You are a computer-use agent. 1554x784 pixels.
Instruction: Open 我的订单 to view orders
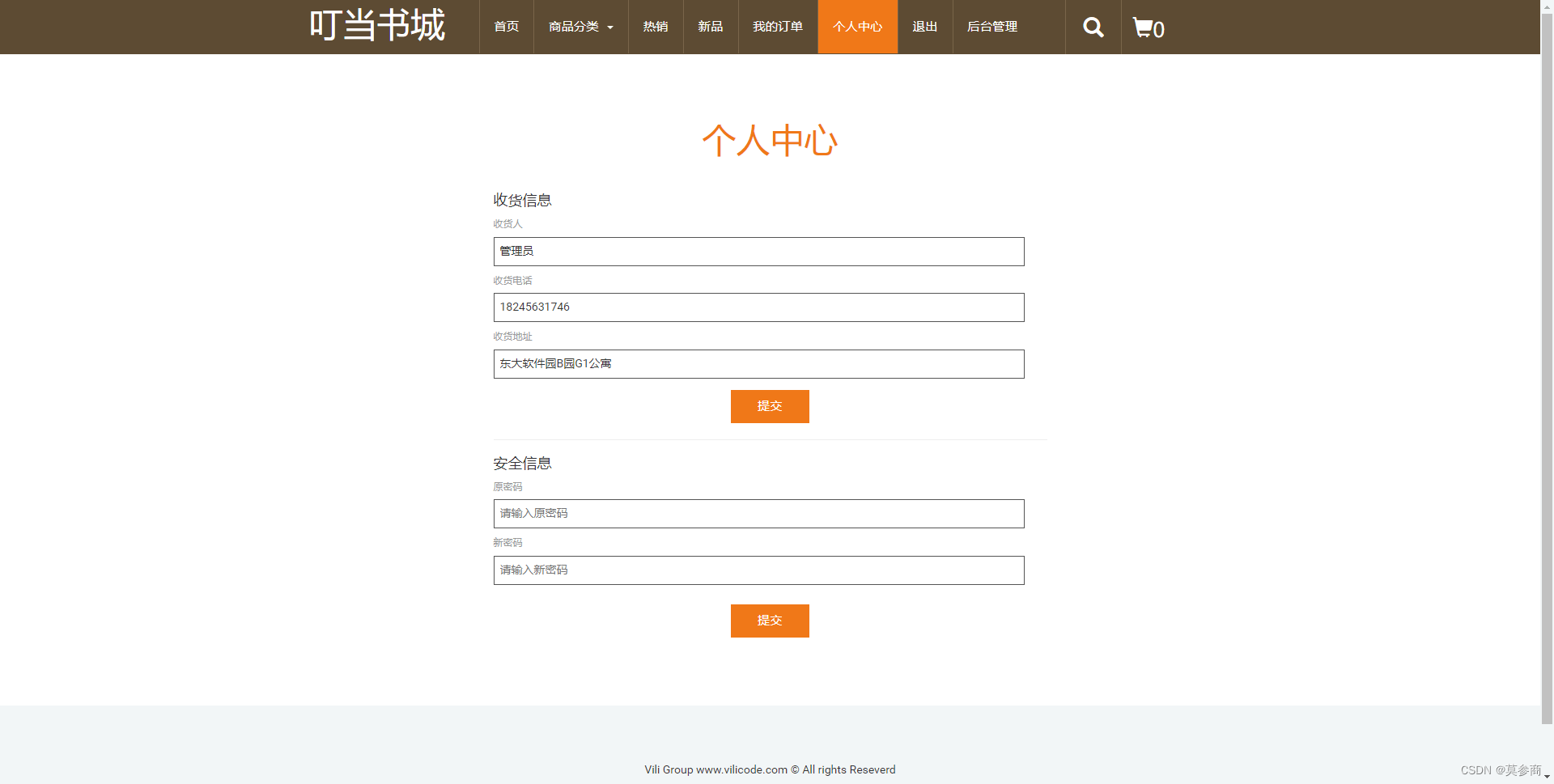click(777, 27)
